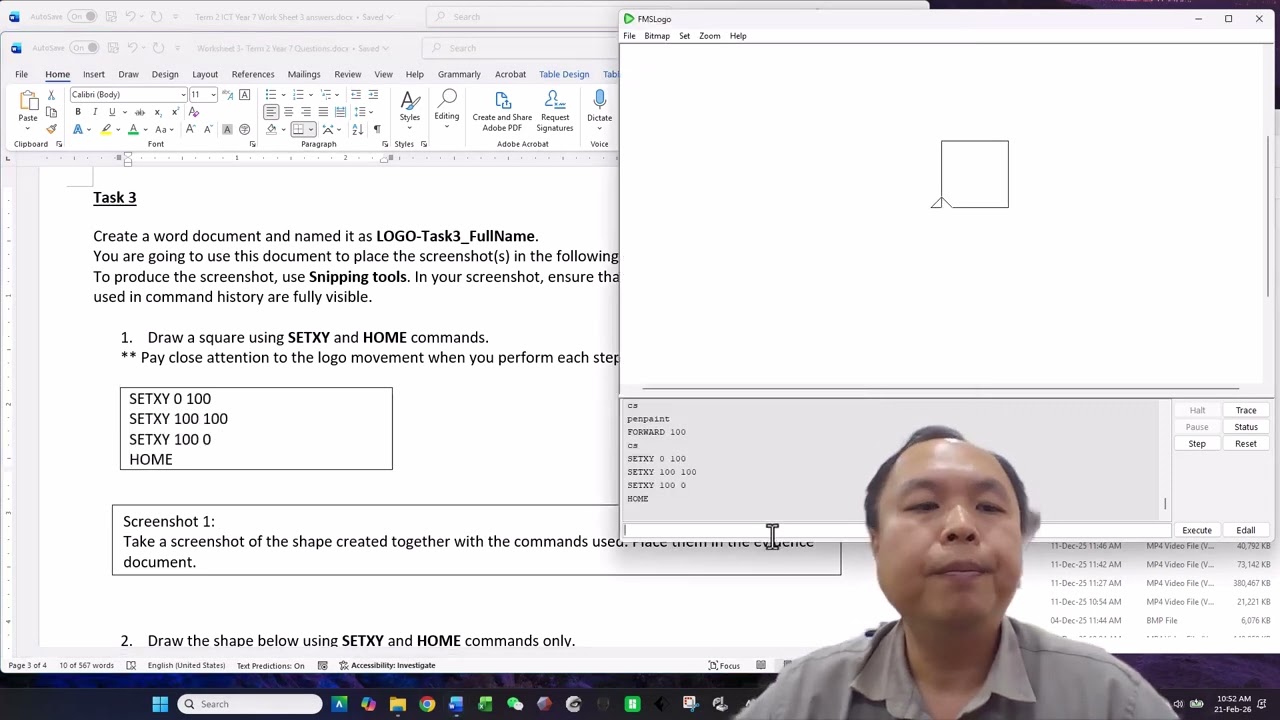Click the Reset button in FMSLogo
This screenshot has height=720, width=1280.
click(x=1246, y=444)
